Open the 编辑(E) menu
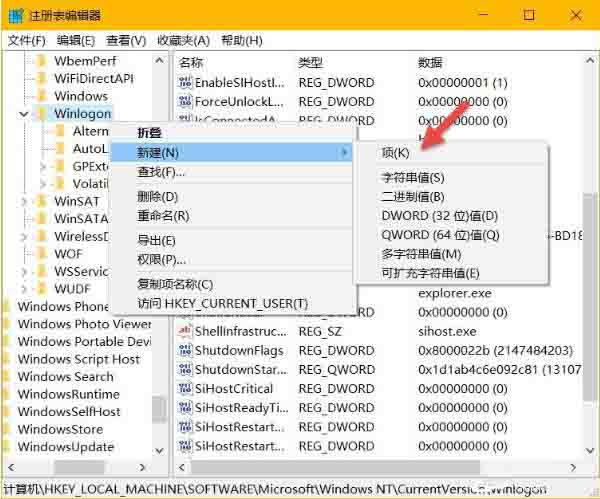 click(76, 41)
